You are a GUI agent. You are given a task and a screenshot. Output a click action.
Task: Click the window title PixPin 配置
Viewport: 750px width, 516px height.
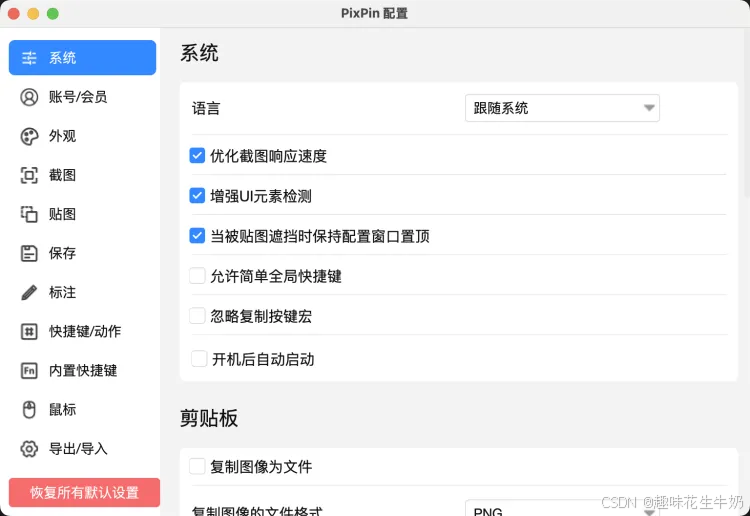click(x=375, y=13)
